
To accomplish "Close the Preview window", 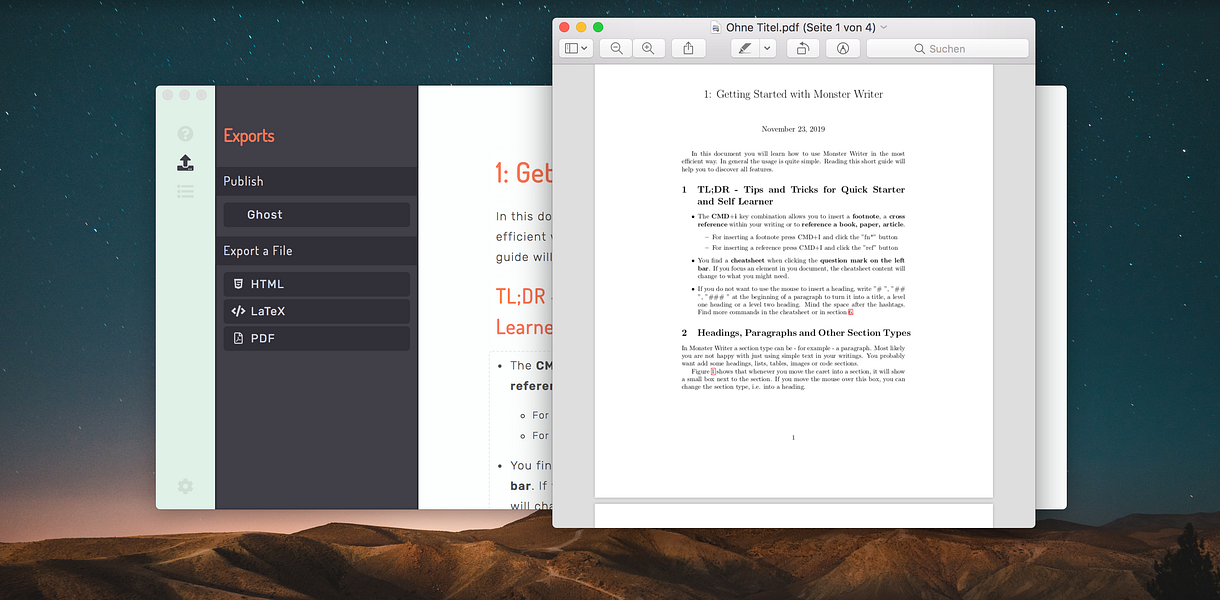I will (564, 27).
